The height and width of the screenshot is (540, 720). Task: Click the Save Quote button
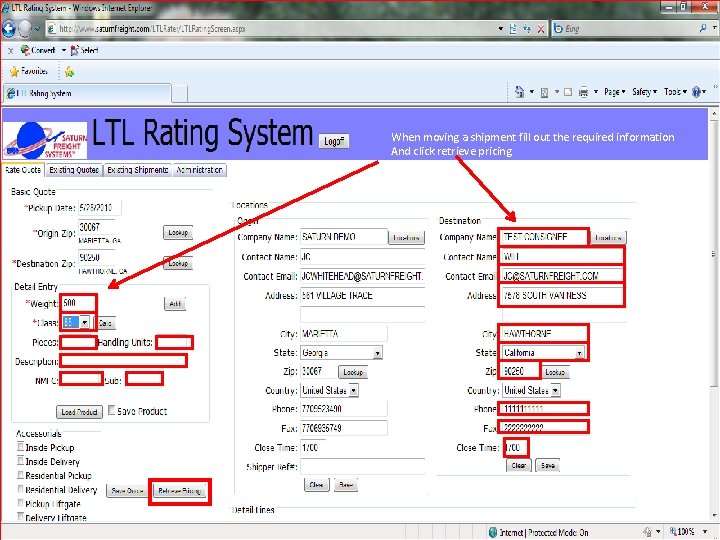(127, 491)
